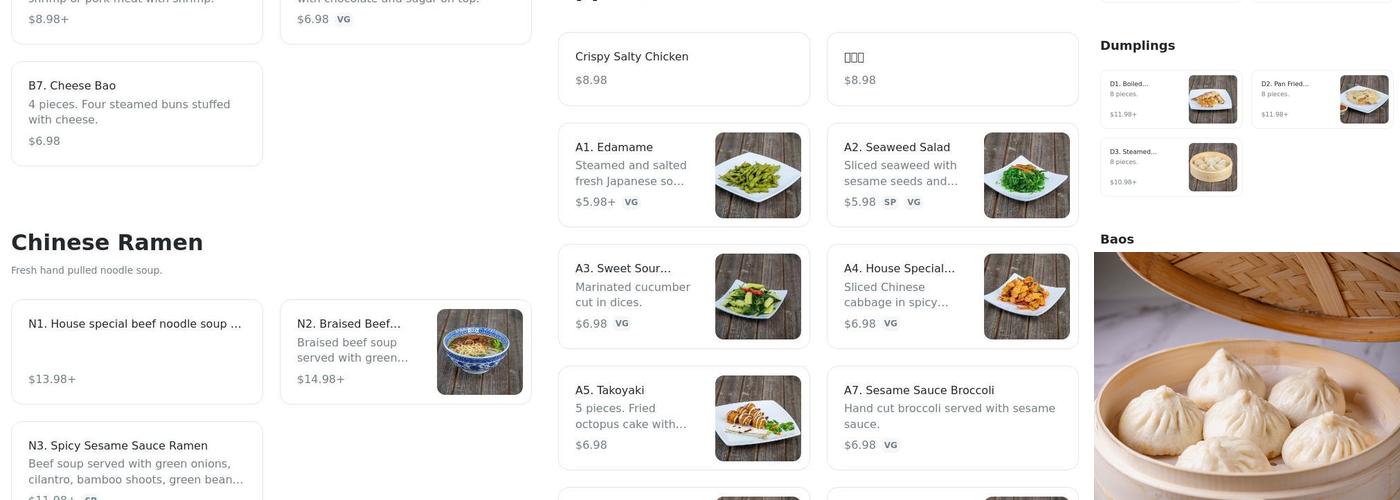Open N3. Spicy Sesame Sauce Ramen
The width and height of the screenshot is (1400, 500).
[x=136, y=461]
